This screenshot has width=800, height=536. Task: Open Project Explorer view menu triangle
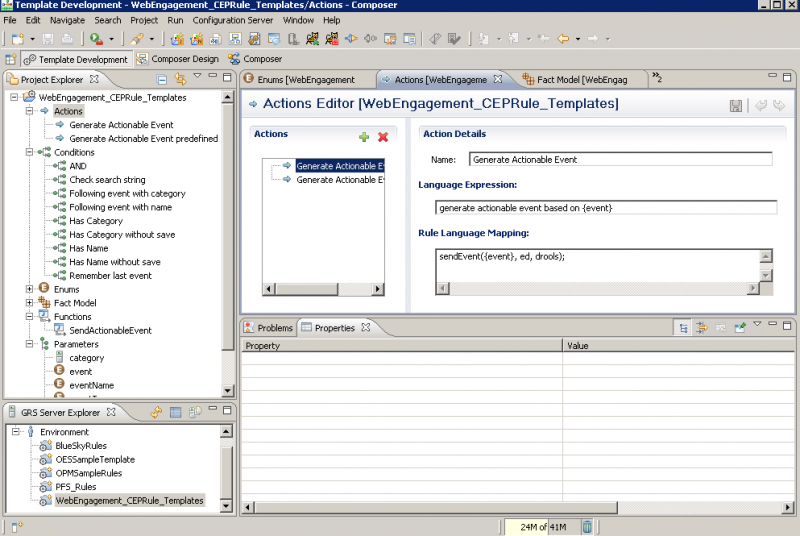pyautogui.click(x=197, y=76)
